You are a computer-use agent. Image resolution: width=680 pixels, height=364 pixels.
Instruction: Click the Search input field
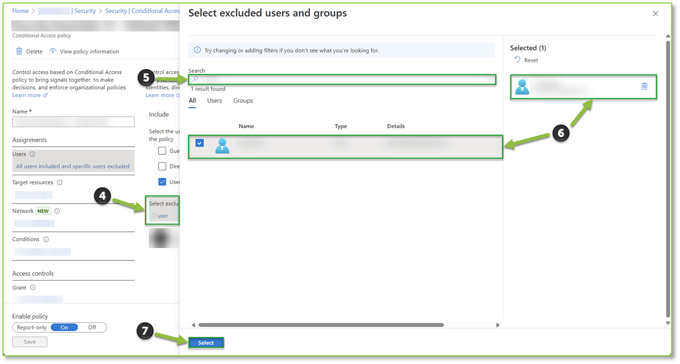point(342,79)
